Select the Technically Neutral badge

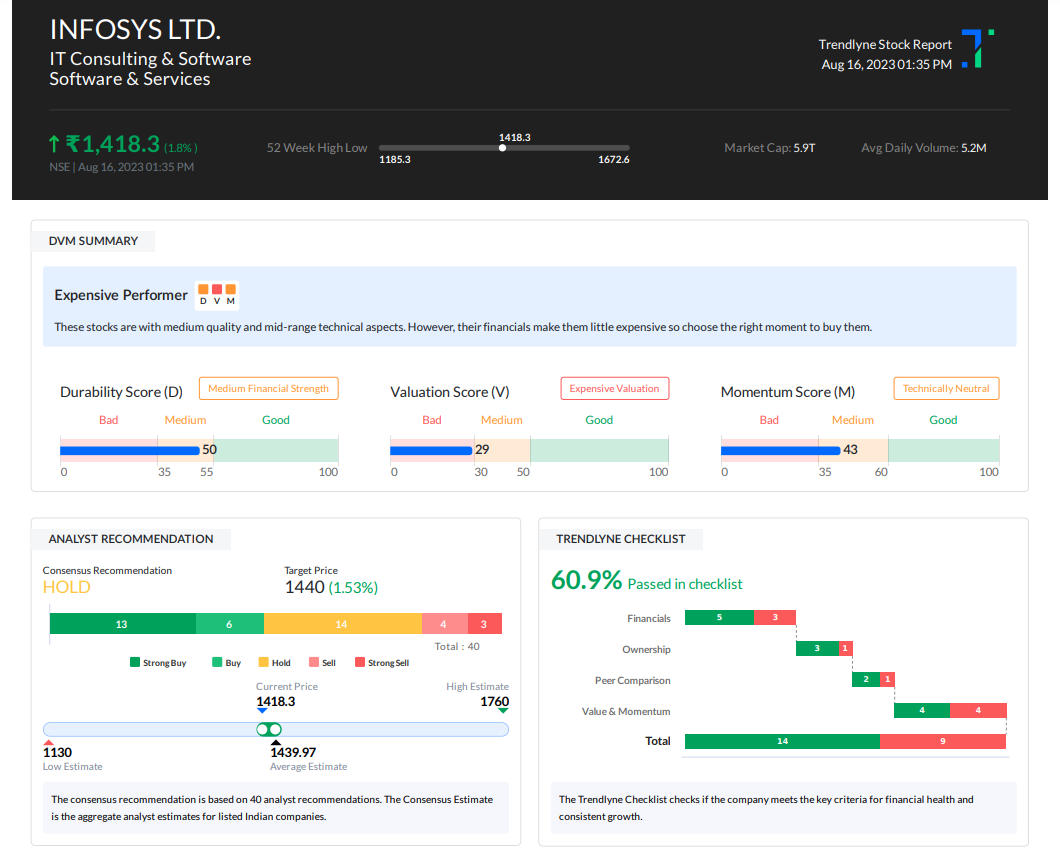tap(946, 389)
